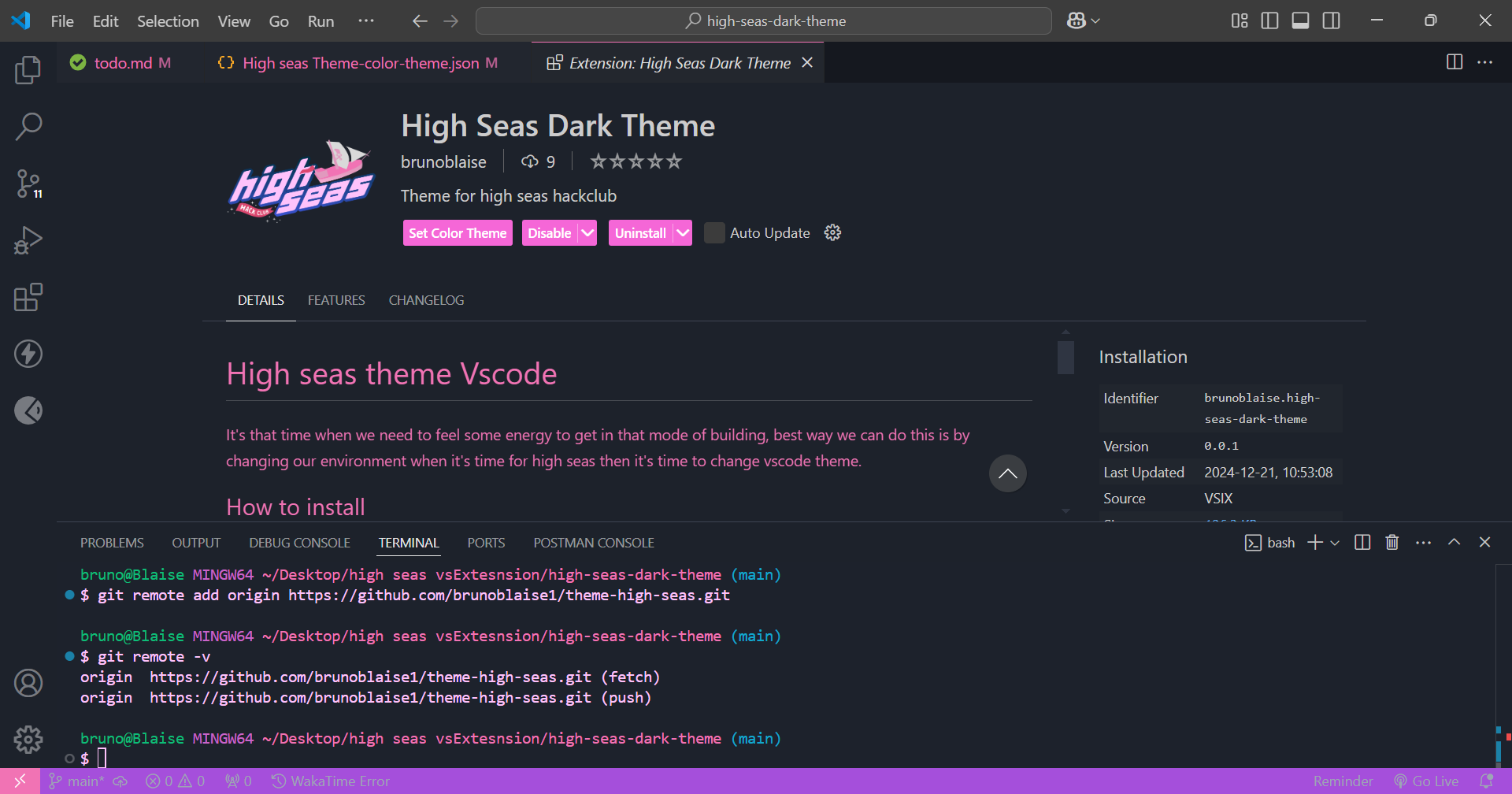1512x794 pixels.
Task: Click the Disable extension button
Action: pos(550,233)
